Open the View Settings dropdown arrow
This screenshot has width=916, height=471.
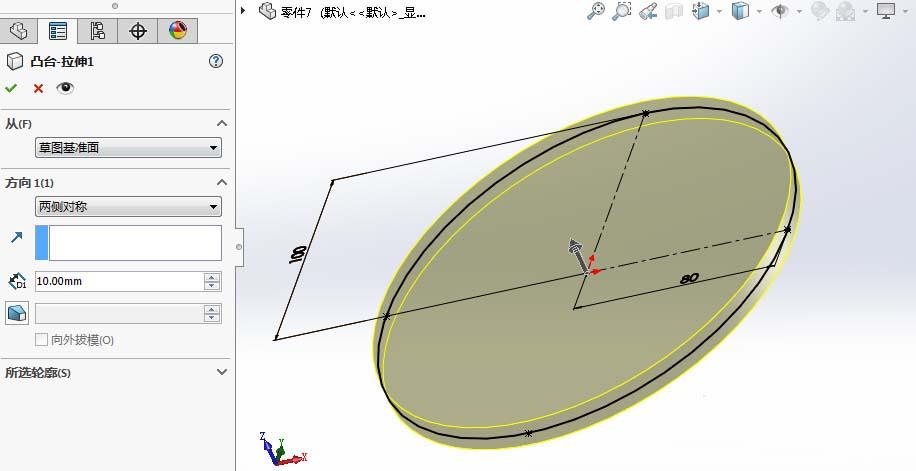tap(905, 12)
